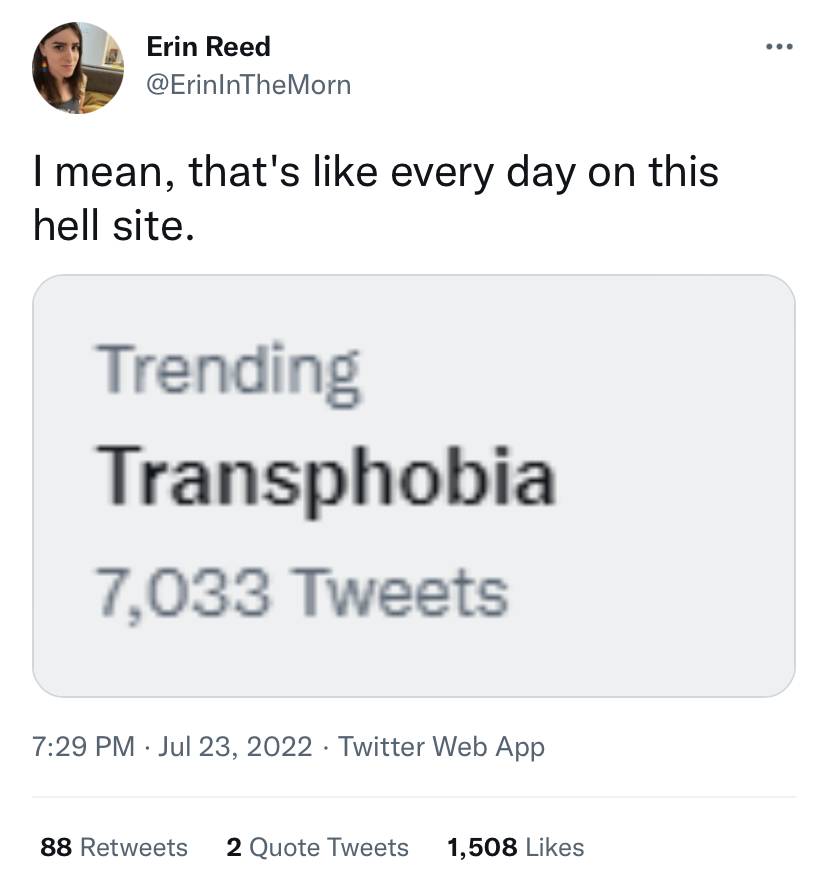Click the bold number 88 retweet count
Image resolution: width=828 pixels, height=893 pixels.
tap(55, 848)
